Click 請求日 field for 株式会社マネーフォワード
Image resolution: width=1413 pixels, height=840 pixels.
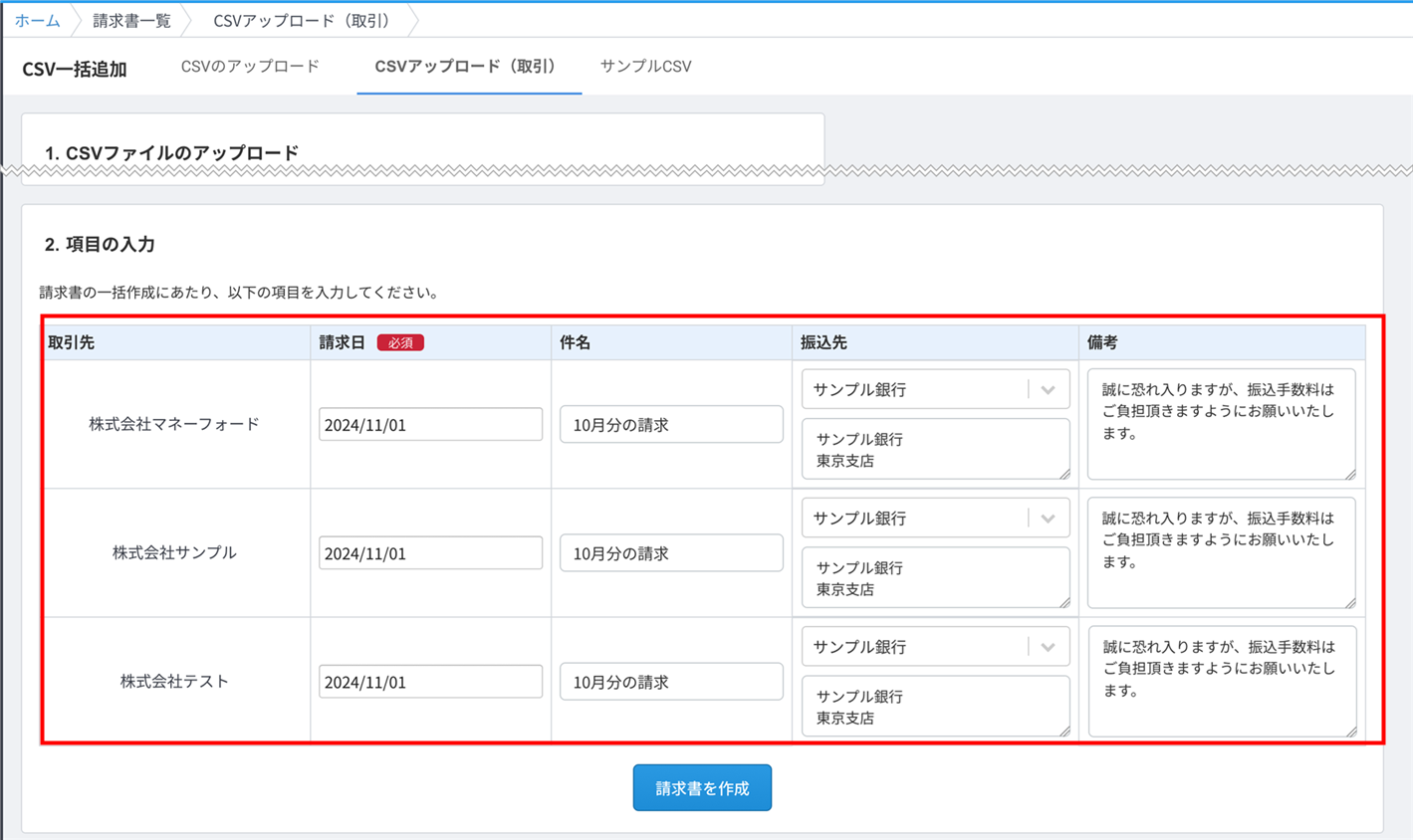tap(430, 425)
